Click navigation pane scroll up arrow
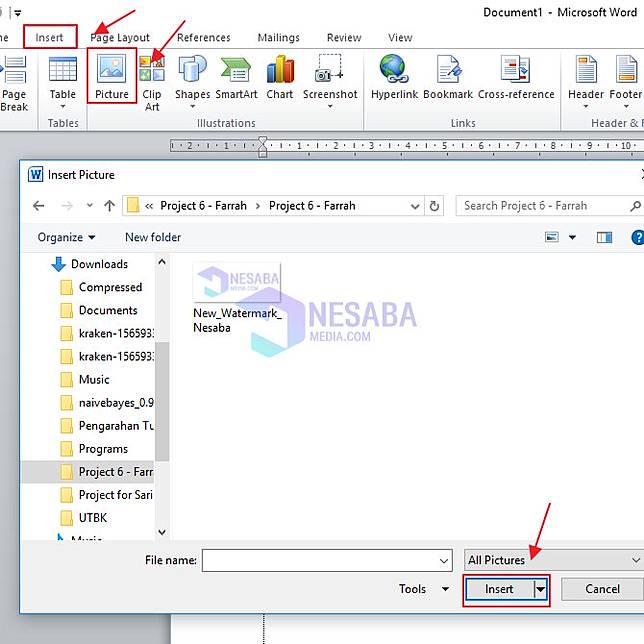This screenshot has width=644, height=644. coord(162,262)
